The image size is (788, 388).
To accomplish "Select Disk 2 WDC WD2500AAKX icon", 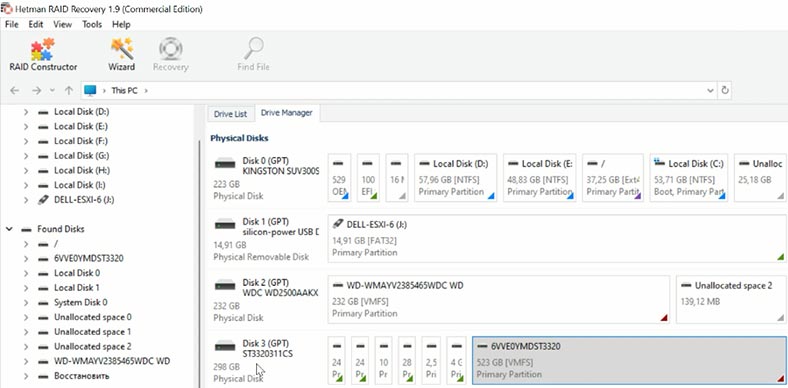I will (x=225, y=285).
